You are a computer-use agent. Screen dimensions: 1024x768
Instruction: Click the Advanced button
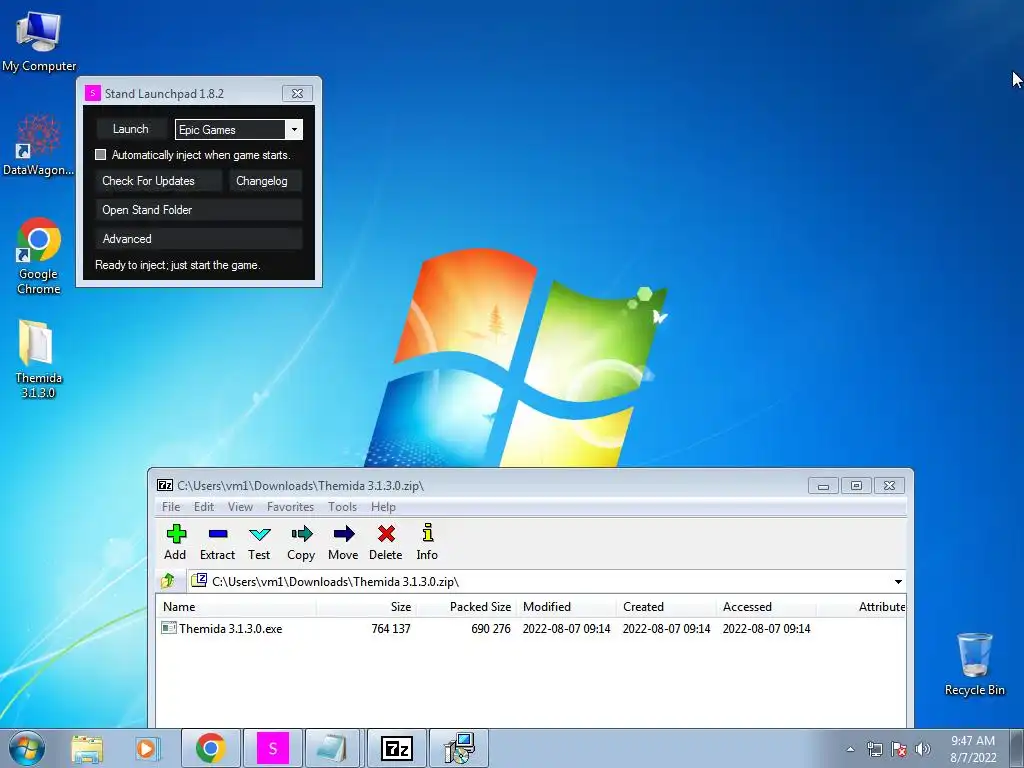tap(199, 239)
